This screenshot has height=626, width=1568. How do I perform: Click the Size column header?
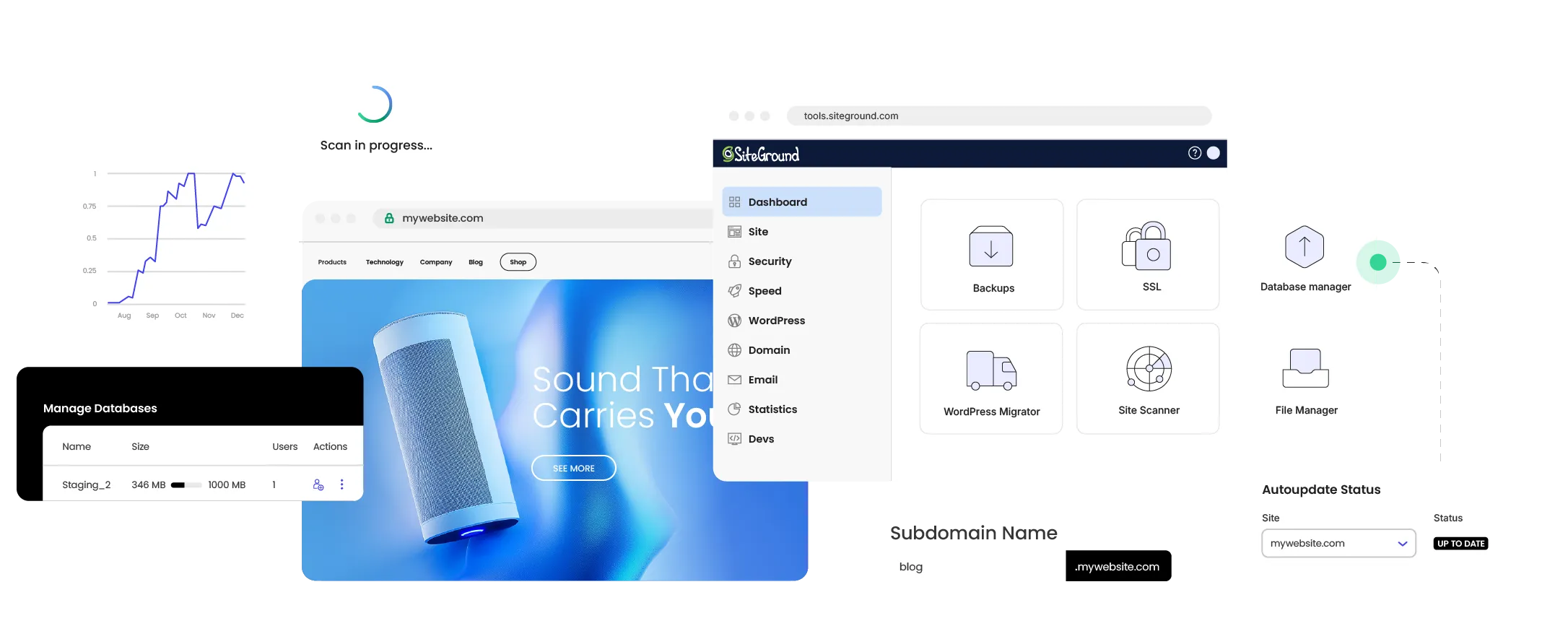click(140, 447)
